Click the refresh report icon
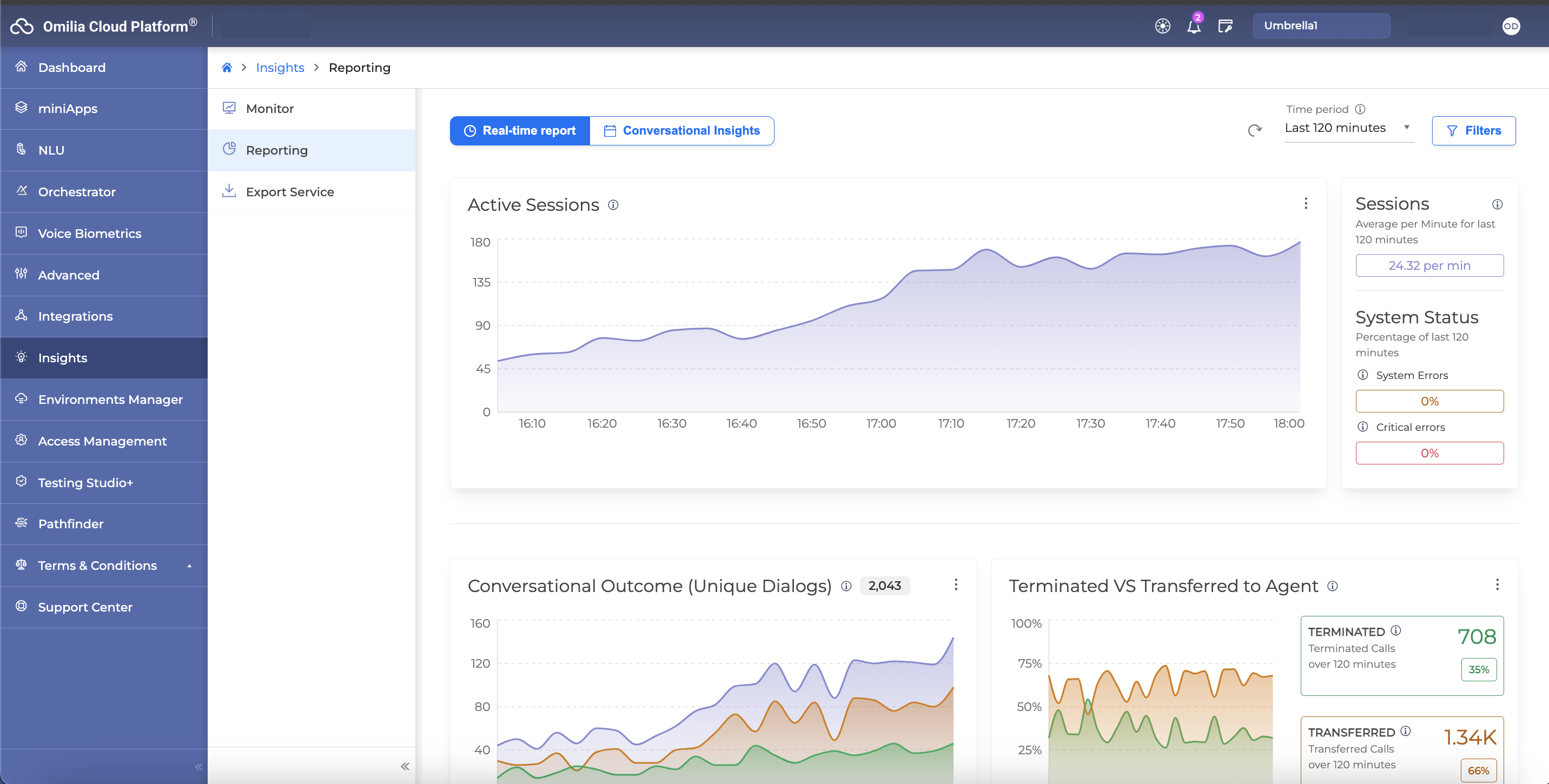The width and height of the screenshot is (1549, 784). [1254, 130]
